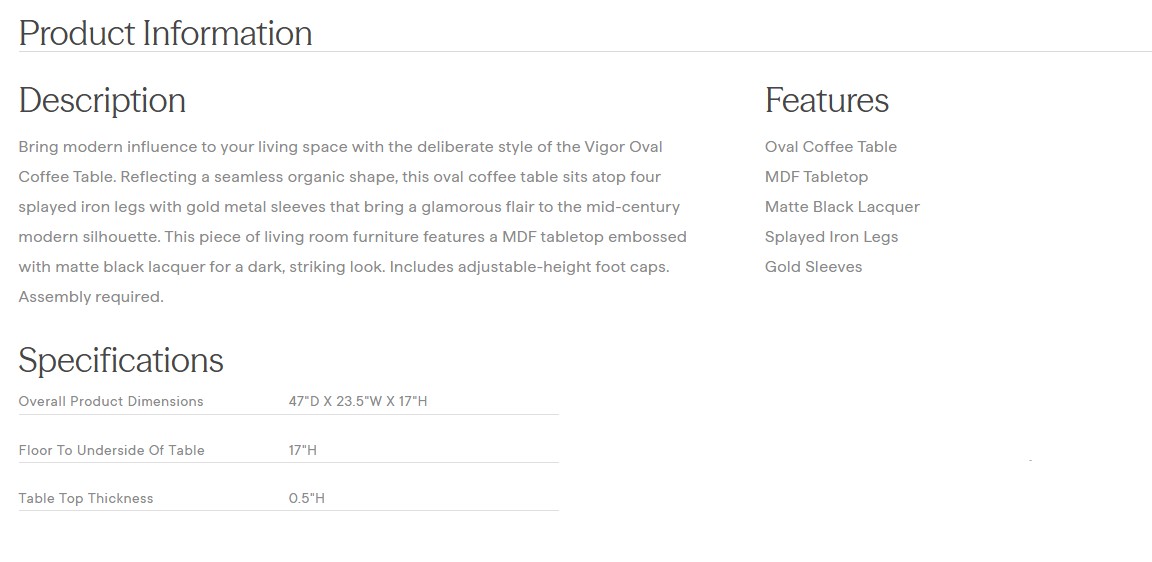The image size is (1152, 562).
Task: Click "Vigor Oval" in the description
Action: pyautogui.click(x=624, y=147)
